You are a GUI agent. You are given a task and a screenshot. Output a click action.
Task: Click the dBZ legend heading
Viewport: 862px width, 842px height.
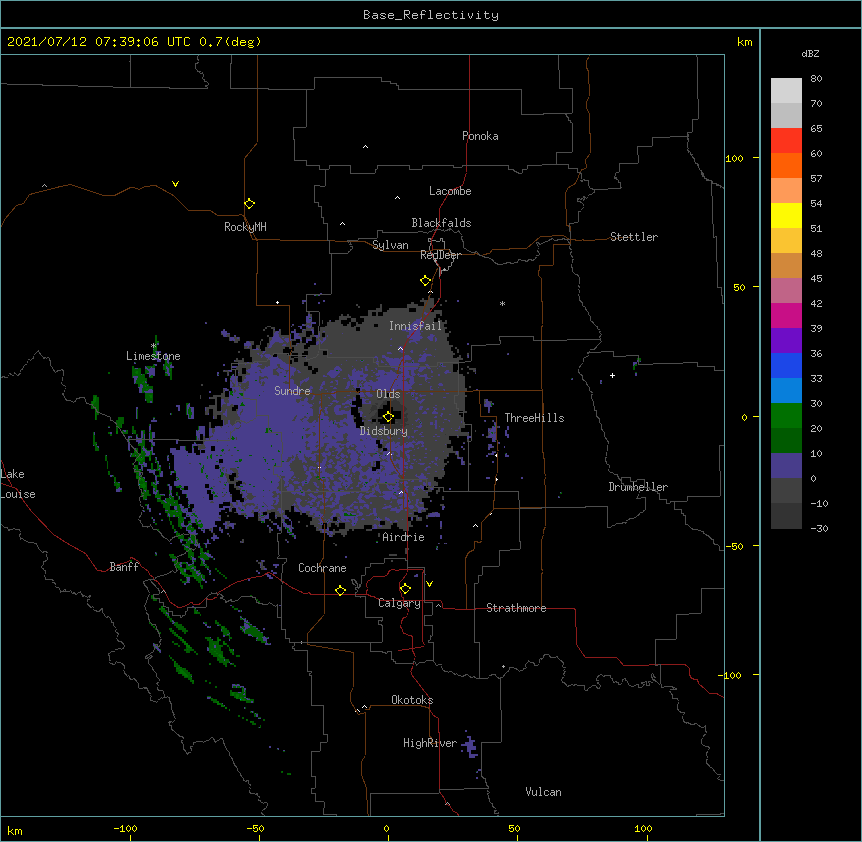(810, 53)
